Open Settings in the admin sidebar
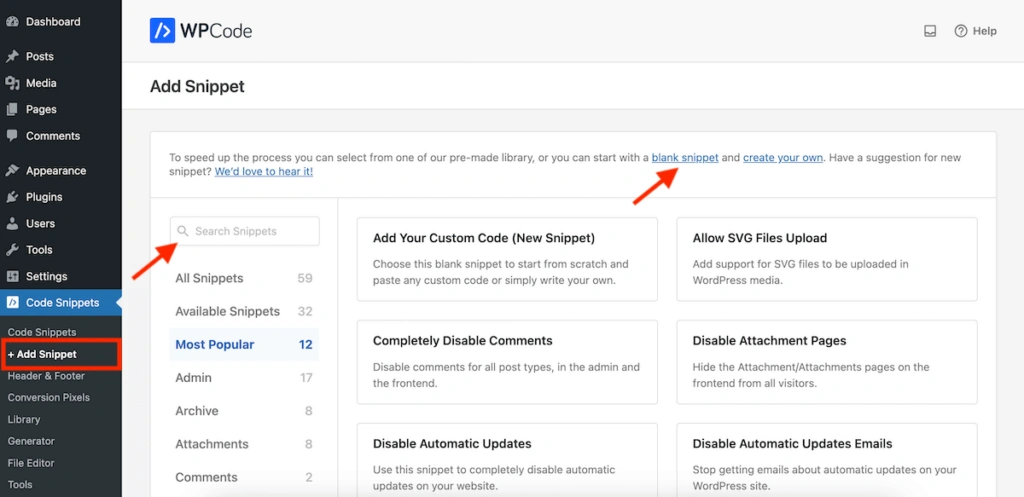The height and width of the screenshot is (497, 1024). (x=46, y=276)
